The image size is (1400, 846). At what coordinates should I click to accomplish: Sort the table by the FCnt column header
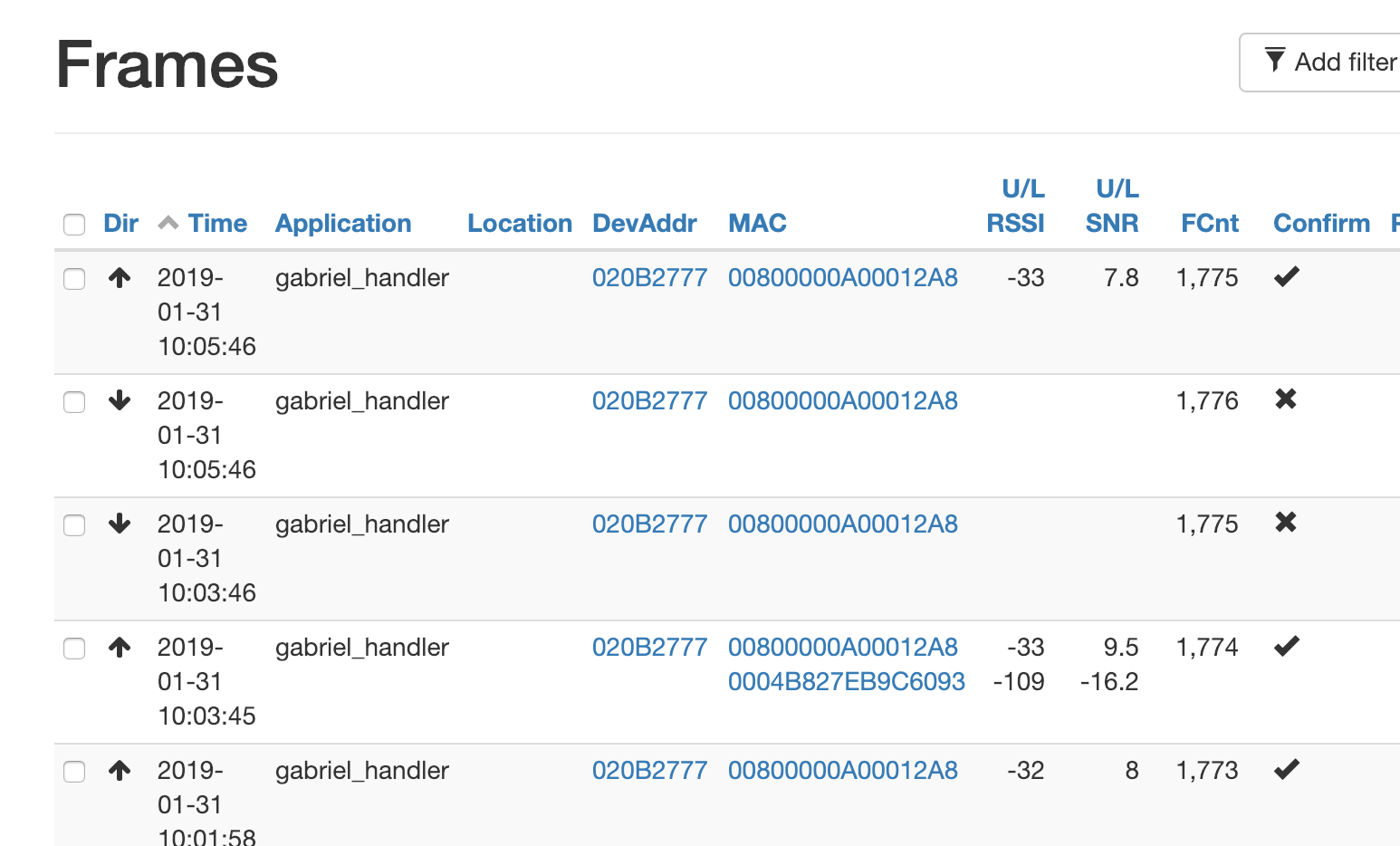point(1210,223)
